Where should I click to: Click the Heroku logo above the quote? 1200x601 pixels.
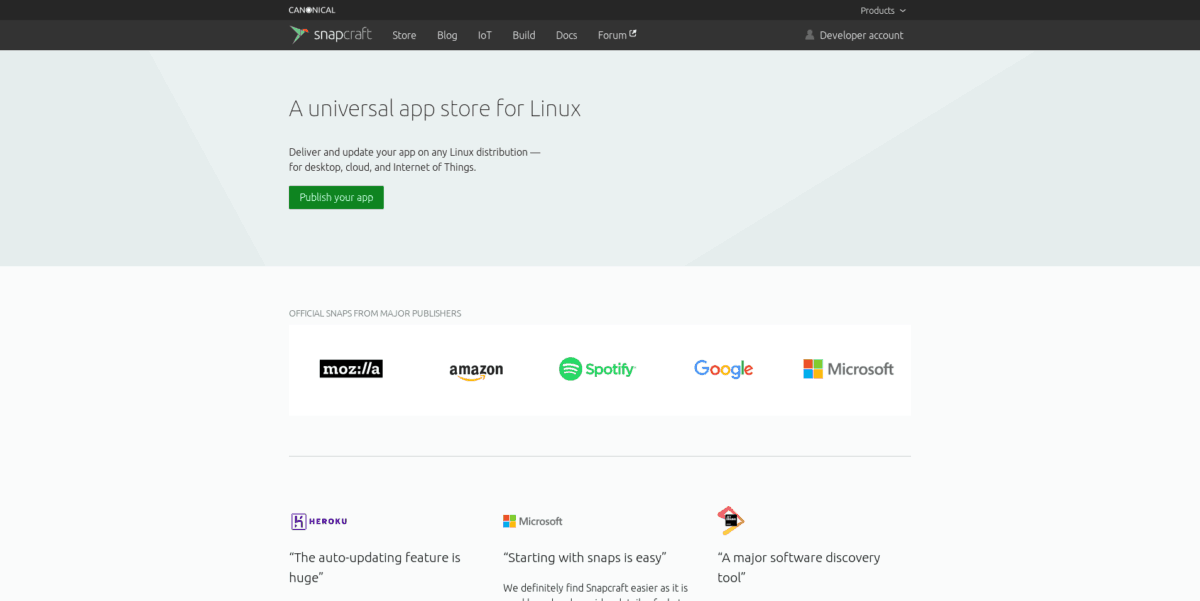[x=318, y=520]
